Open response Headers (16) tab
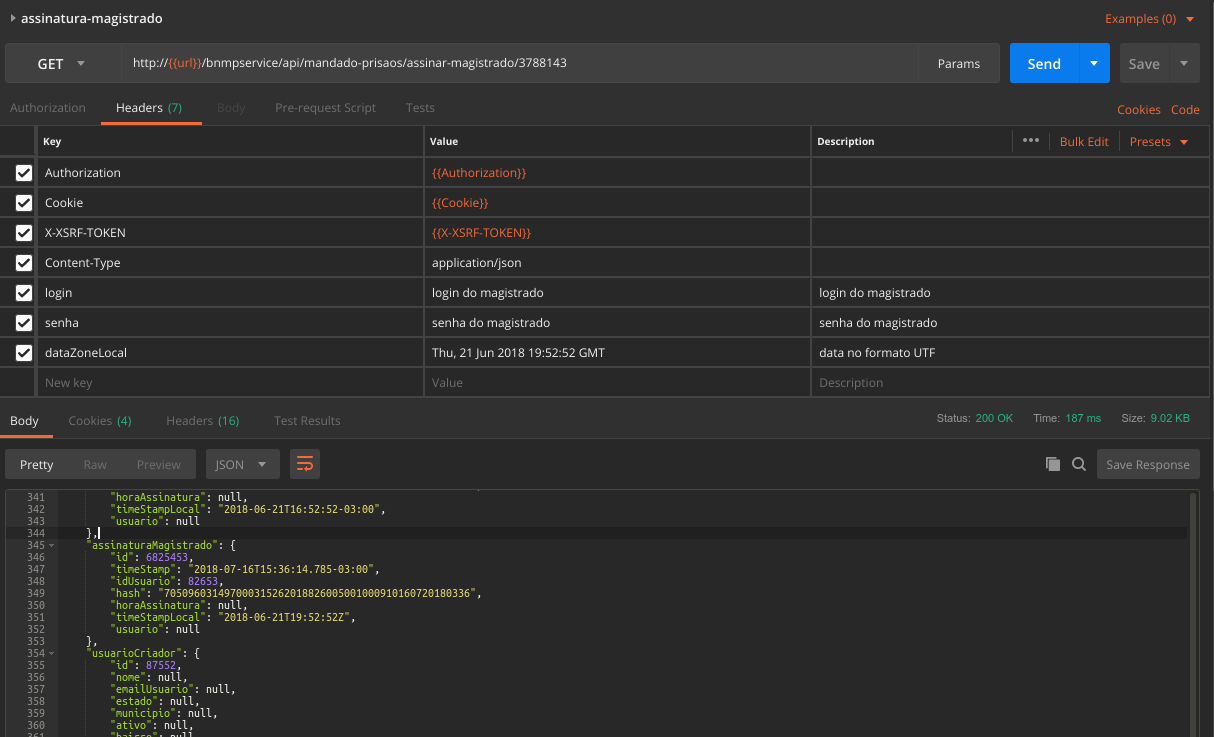Viewport: 1214px width, 737px height. [x=203, y=421]
